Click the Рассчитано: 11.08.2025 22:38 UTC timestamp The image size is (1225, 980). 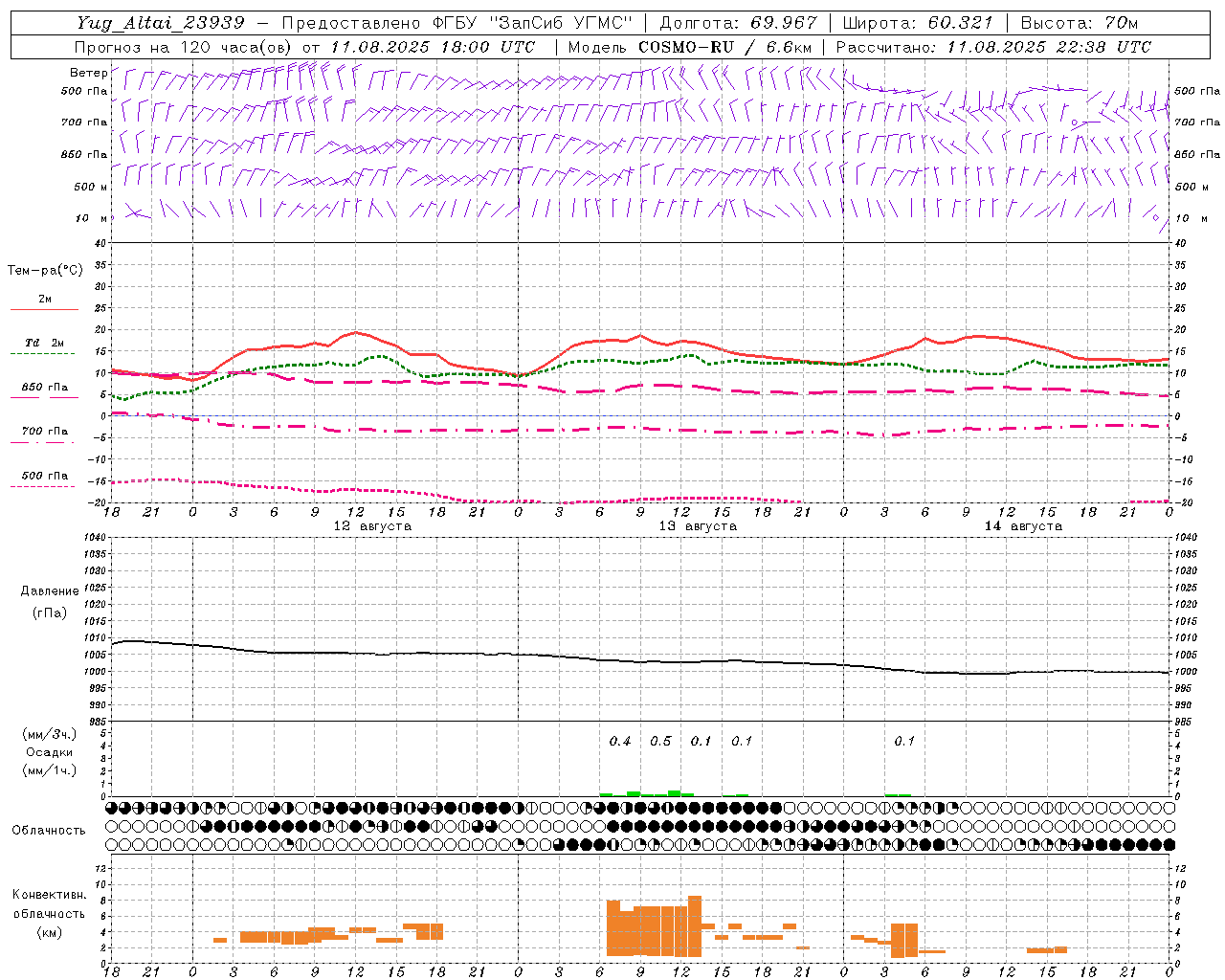click(x=993, y=47)
